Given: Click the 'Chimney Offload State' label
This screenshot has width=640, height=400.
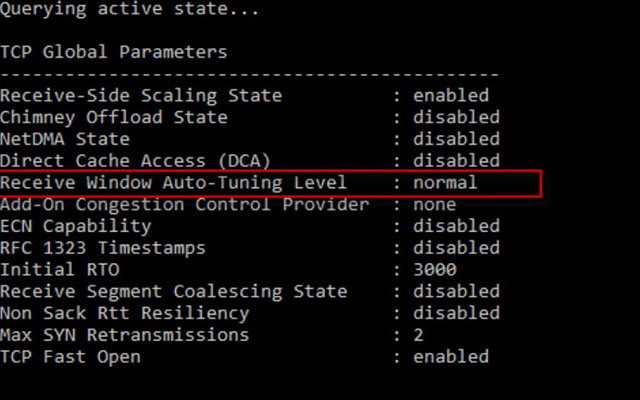Looking at the screenshot, I should [114, 118].
